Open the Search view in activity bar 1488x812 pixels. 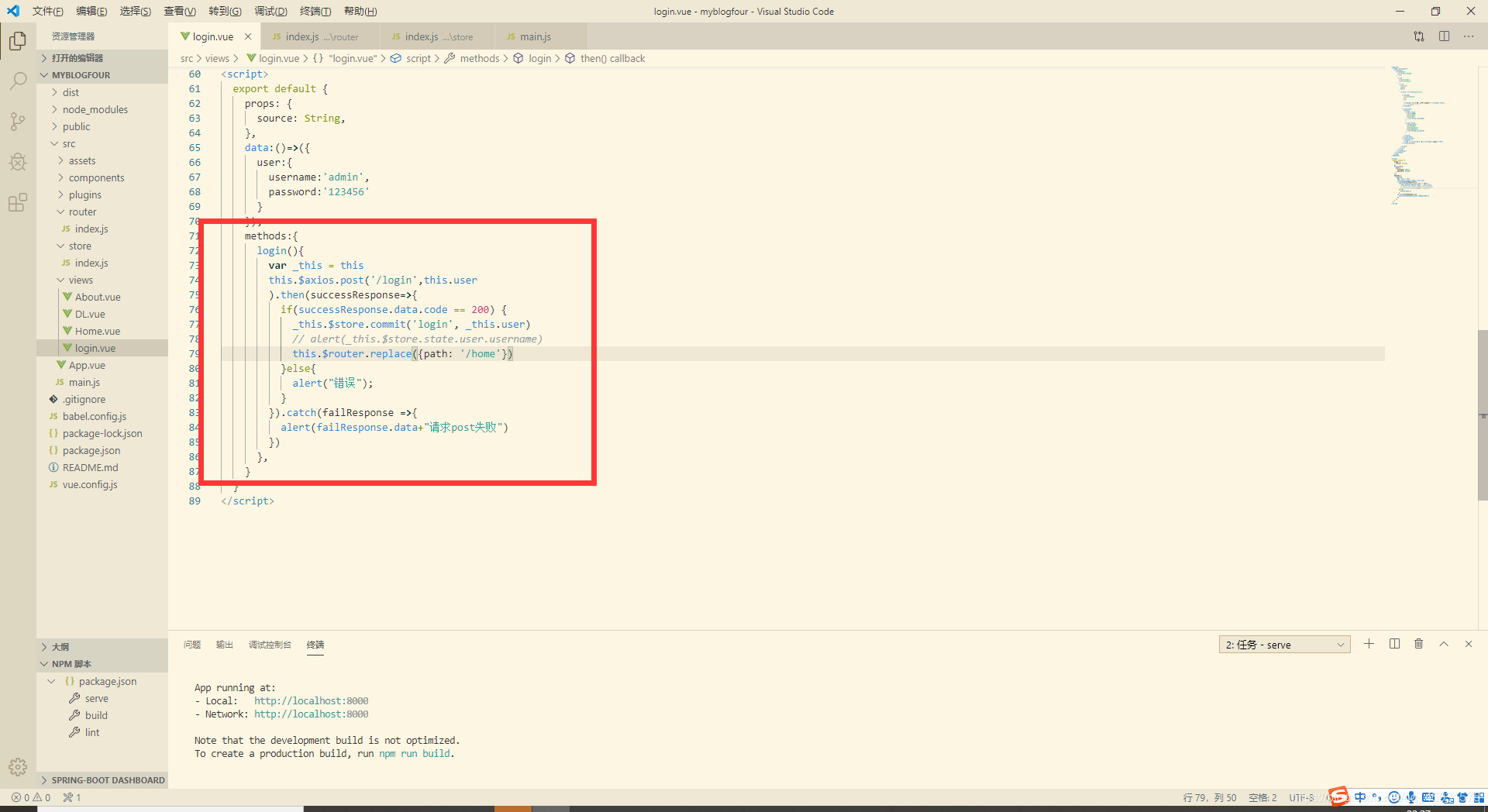point(18,81)
